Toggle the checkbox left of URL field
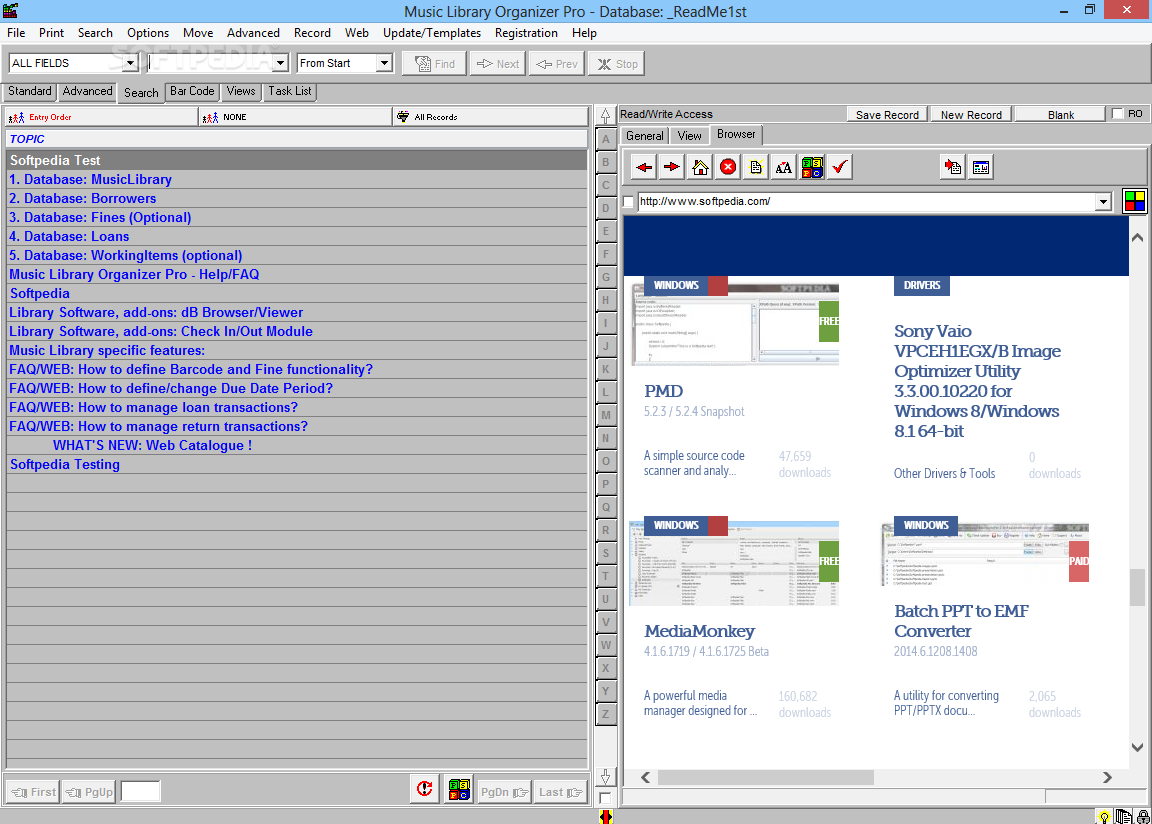This screenshot has height=824, width=1152. pyautogui.click(x=628, y=202)
